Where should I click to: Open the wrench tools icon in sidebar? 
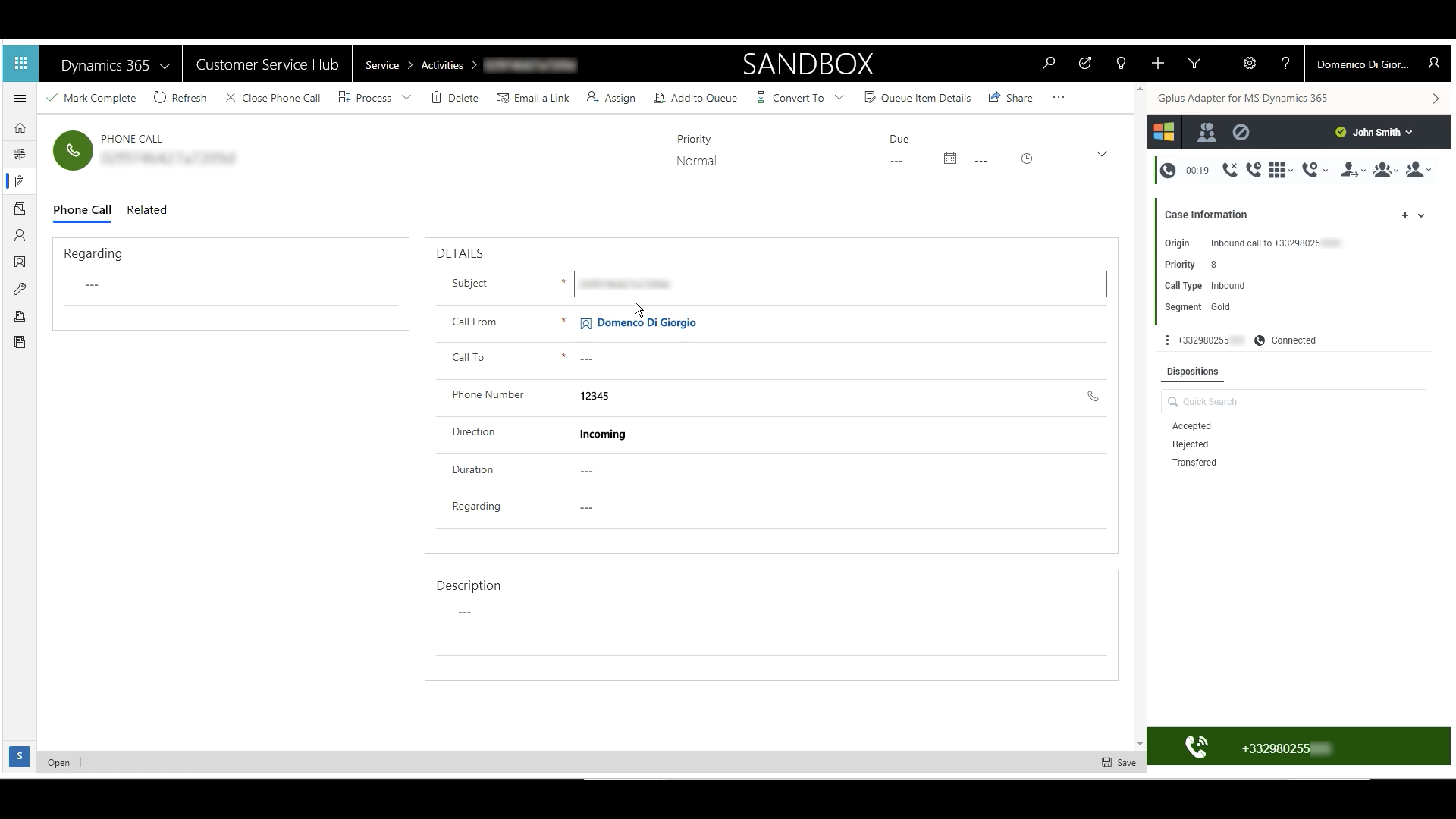click(x=20, y=289)
